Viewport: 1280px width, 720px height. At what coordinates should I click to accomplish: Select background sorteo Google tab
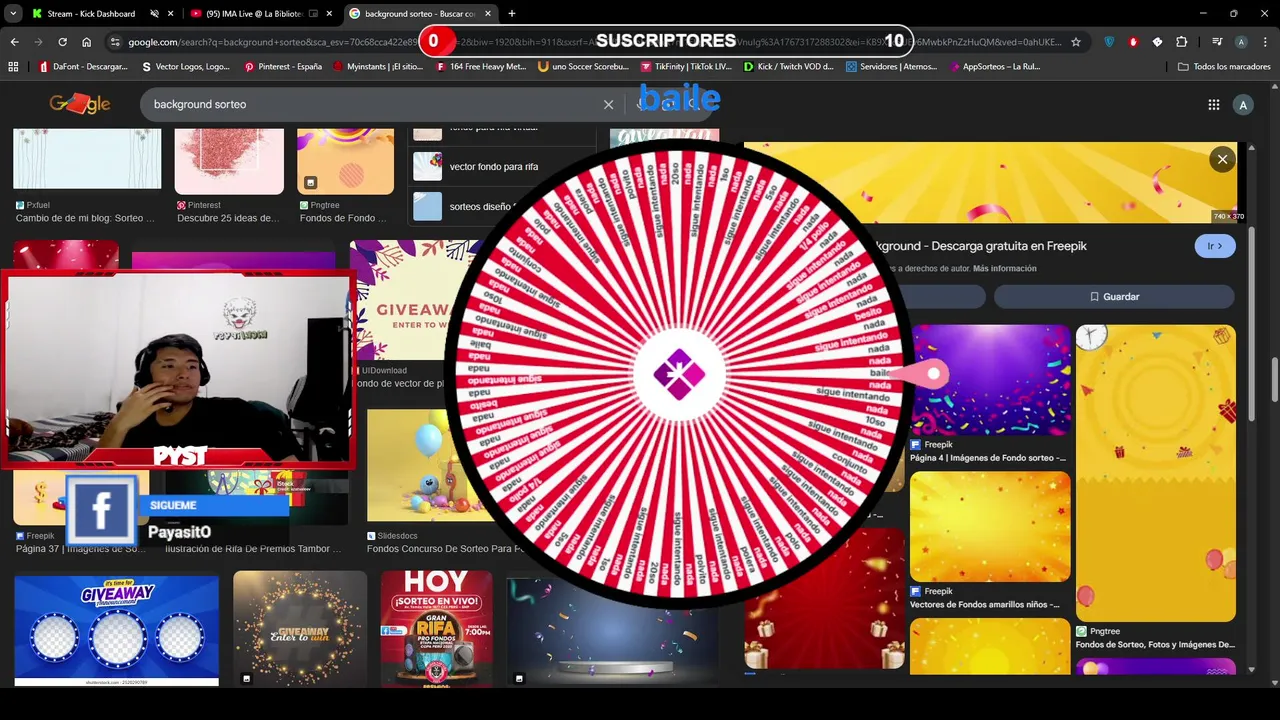420,14
